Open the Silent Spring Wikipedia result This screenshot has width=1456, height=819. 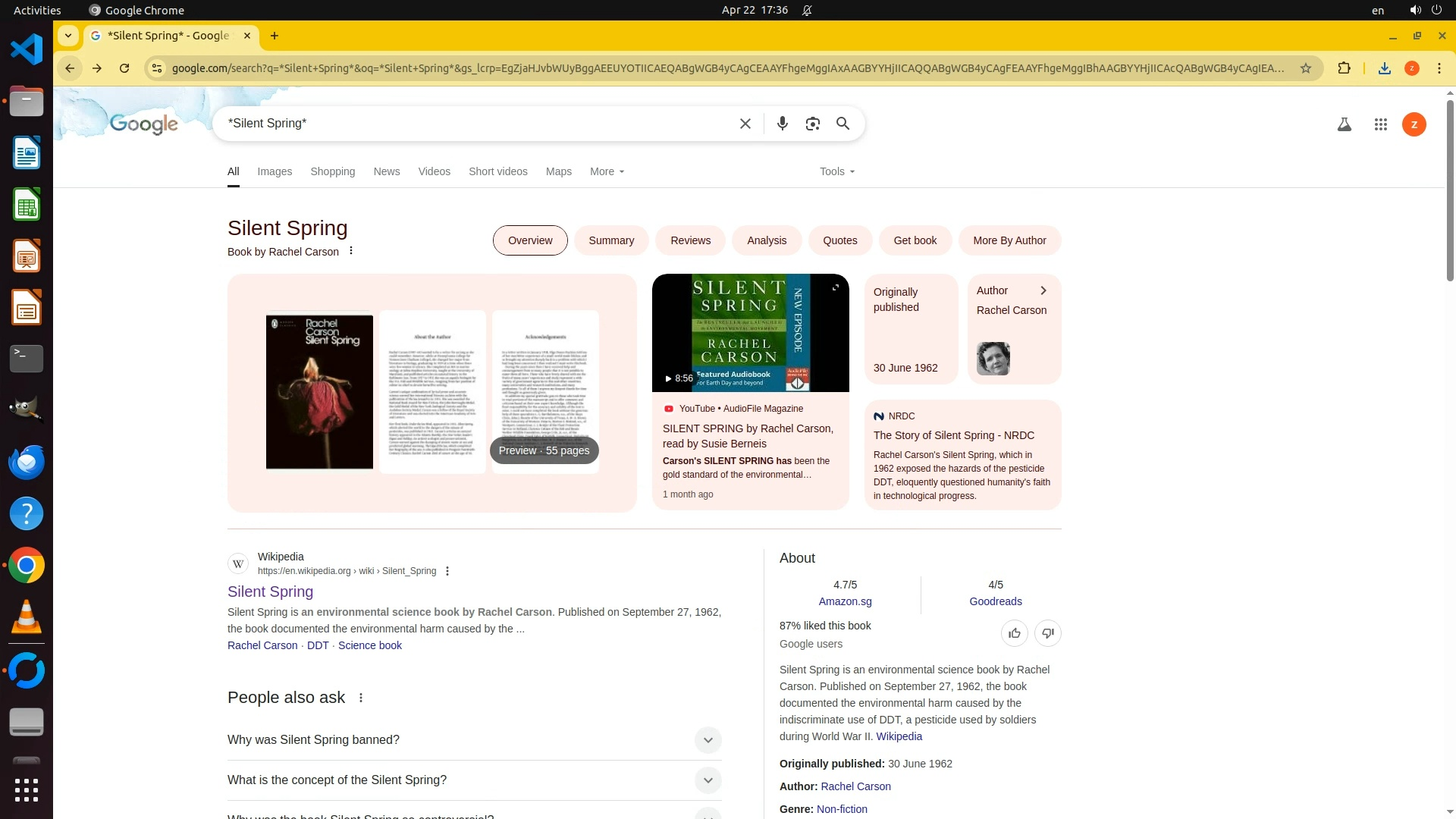(x=270, y=591)
